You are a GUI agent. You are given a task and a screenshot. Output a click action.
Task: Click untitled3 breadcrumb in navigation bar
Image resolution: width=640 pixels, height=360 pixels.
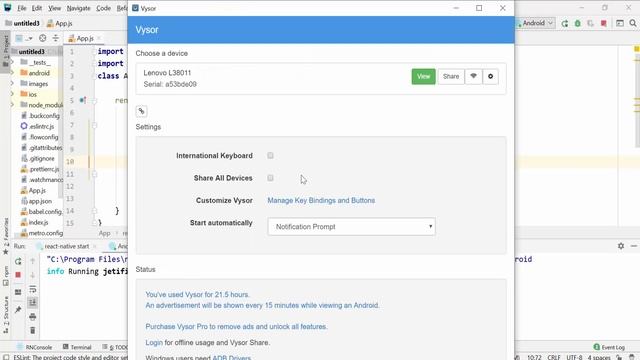(23, 23)
